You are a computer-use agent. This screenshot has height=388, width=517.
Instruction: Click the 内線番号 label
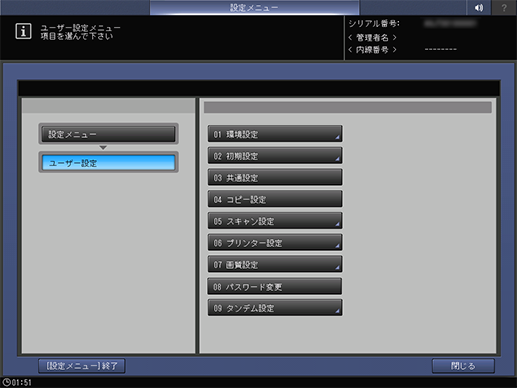click(x=372, y=50)
